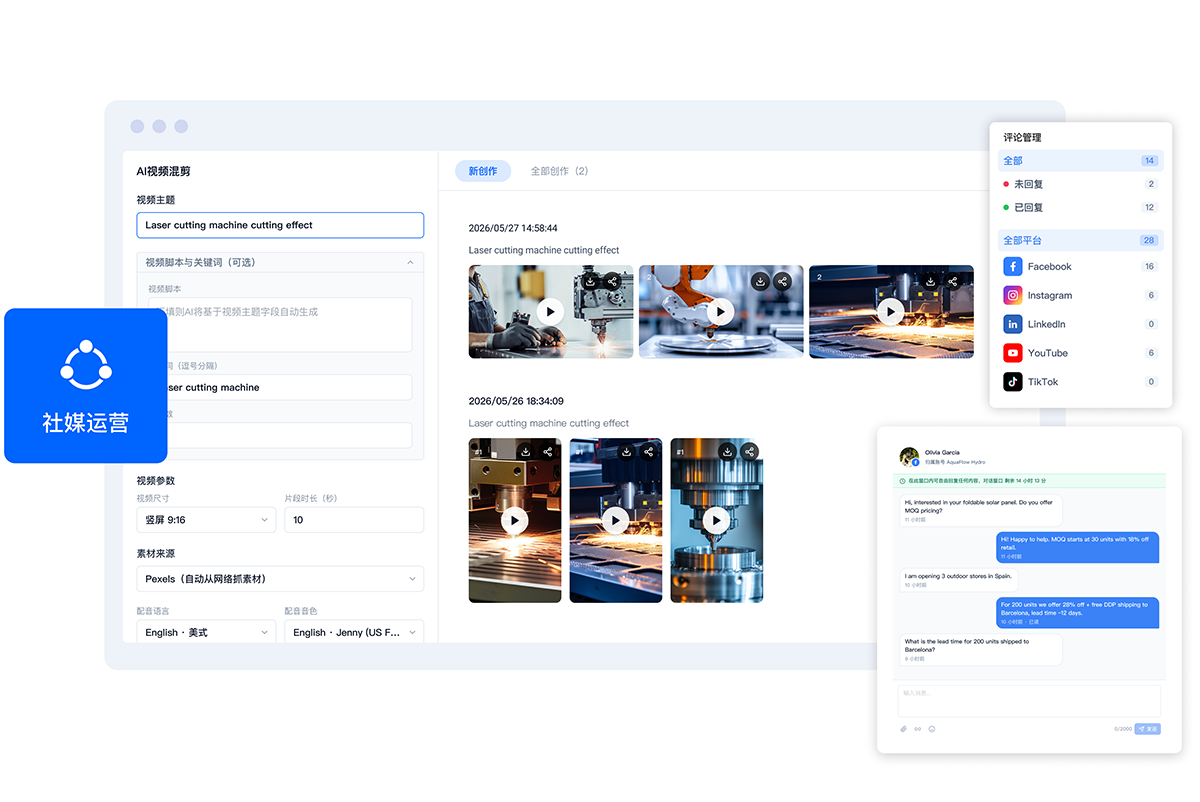1200x802 pixels.
Task: Click the AI视频混剪 panel title
Action: (x=164, y=172)
